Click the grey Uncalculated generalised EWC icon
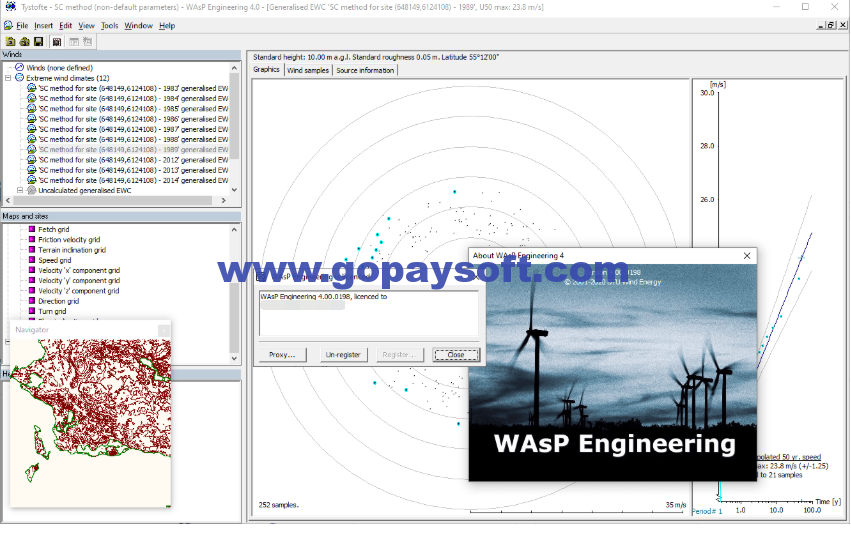This screenshot has height=543, width=851. point(31,191)
